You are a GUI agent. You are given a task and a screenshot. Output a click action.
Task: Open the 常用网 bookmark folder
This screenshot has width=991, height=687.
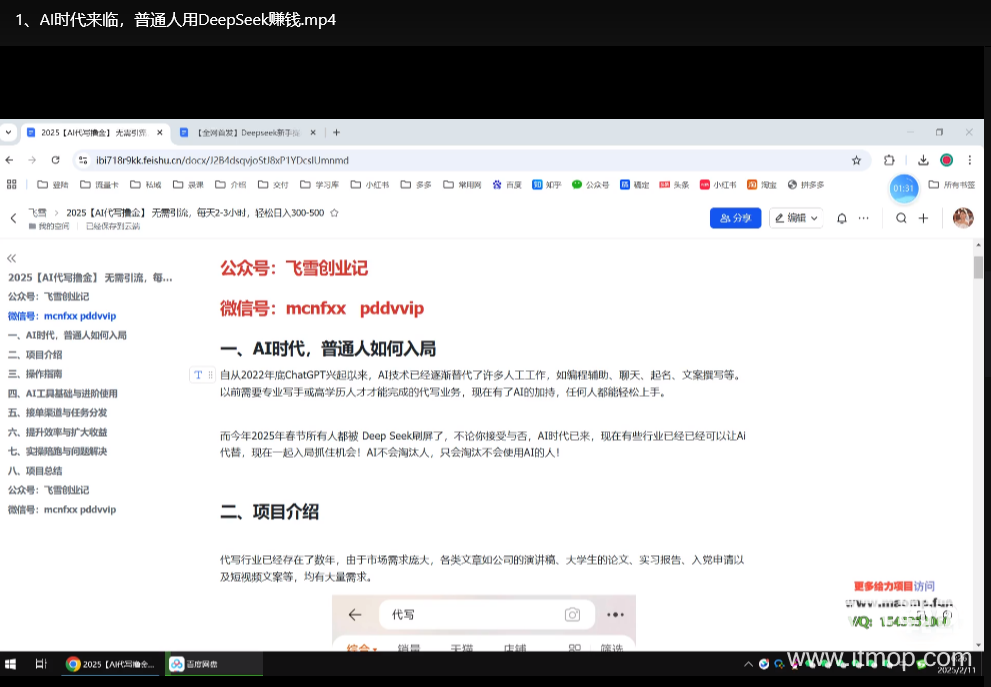(x=462, y=185)
